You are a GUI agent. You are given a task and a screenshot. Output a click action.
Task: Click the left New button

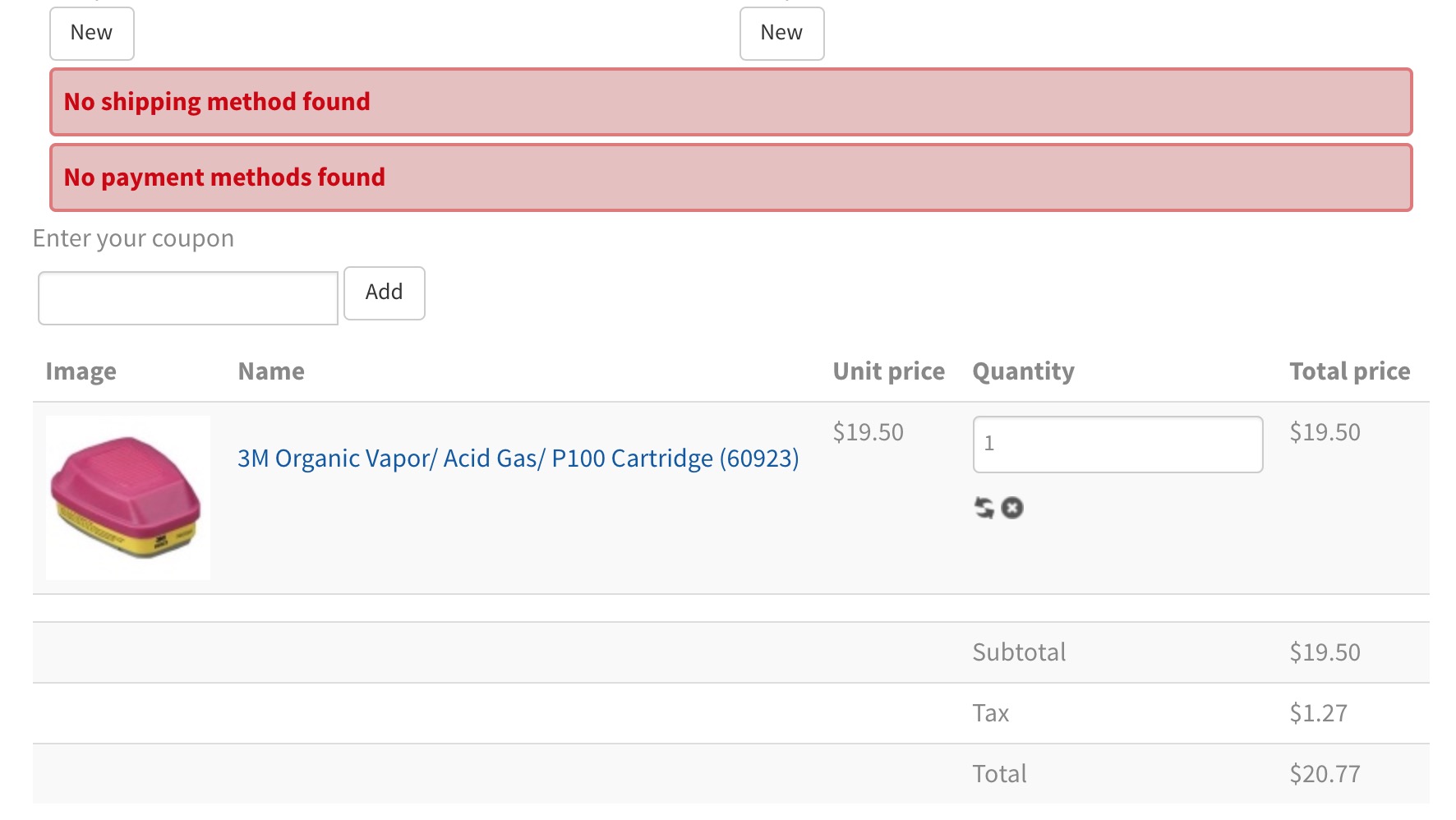(91, 33)
